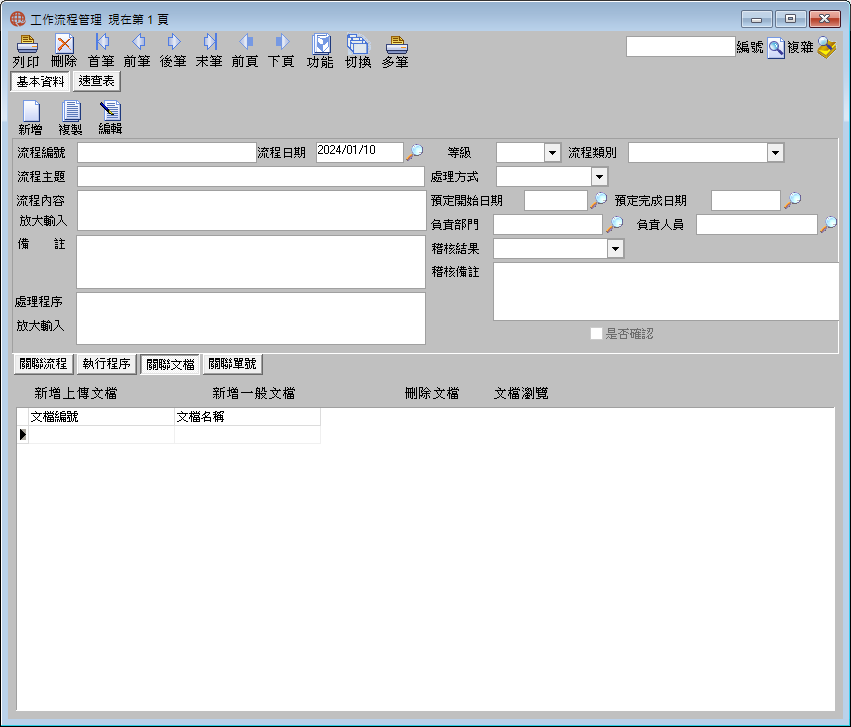Go to next page with 下頁

click(282, 42)
